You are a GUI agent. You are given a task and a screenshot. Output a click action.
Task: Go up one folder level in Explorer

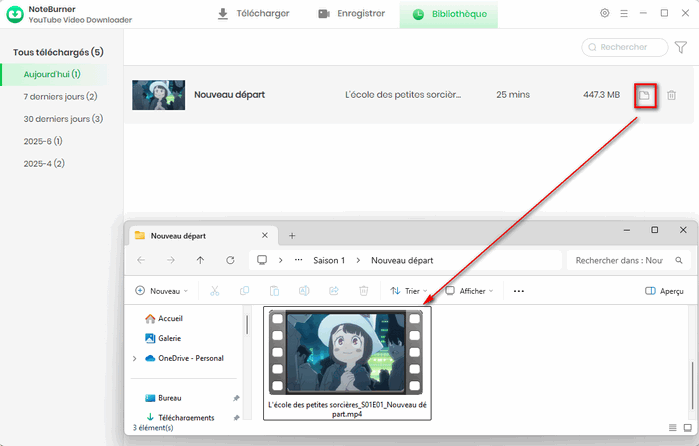(x=200, y=260)
